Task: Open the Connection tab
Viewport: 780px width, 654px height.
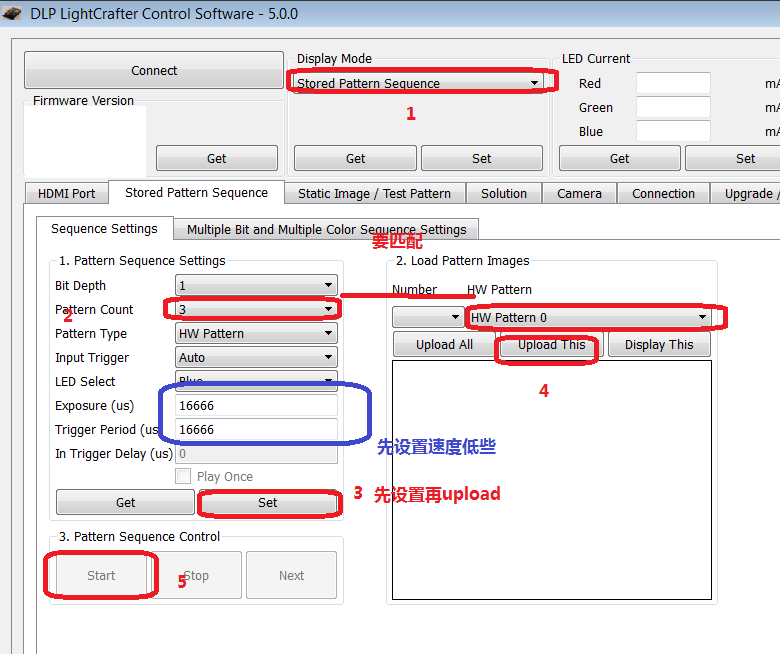Action: (x=663, y=193)
